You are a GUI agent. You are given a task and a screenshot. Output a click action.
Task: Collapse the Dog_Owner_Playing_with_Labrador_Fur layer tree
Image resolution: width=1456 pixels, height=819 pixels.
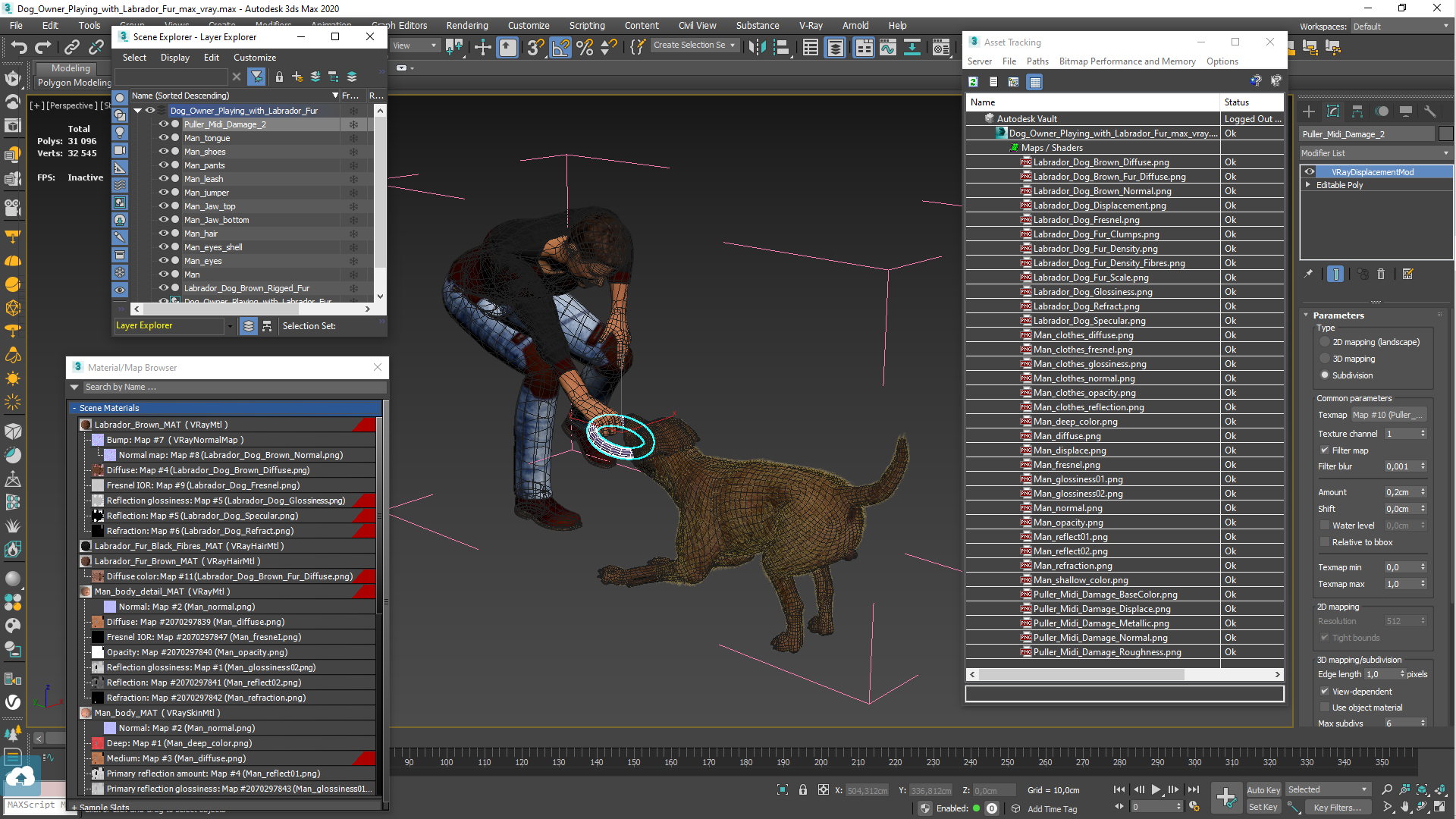138,111
